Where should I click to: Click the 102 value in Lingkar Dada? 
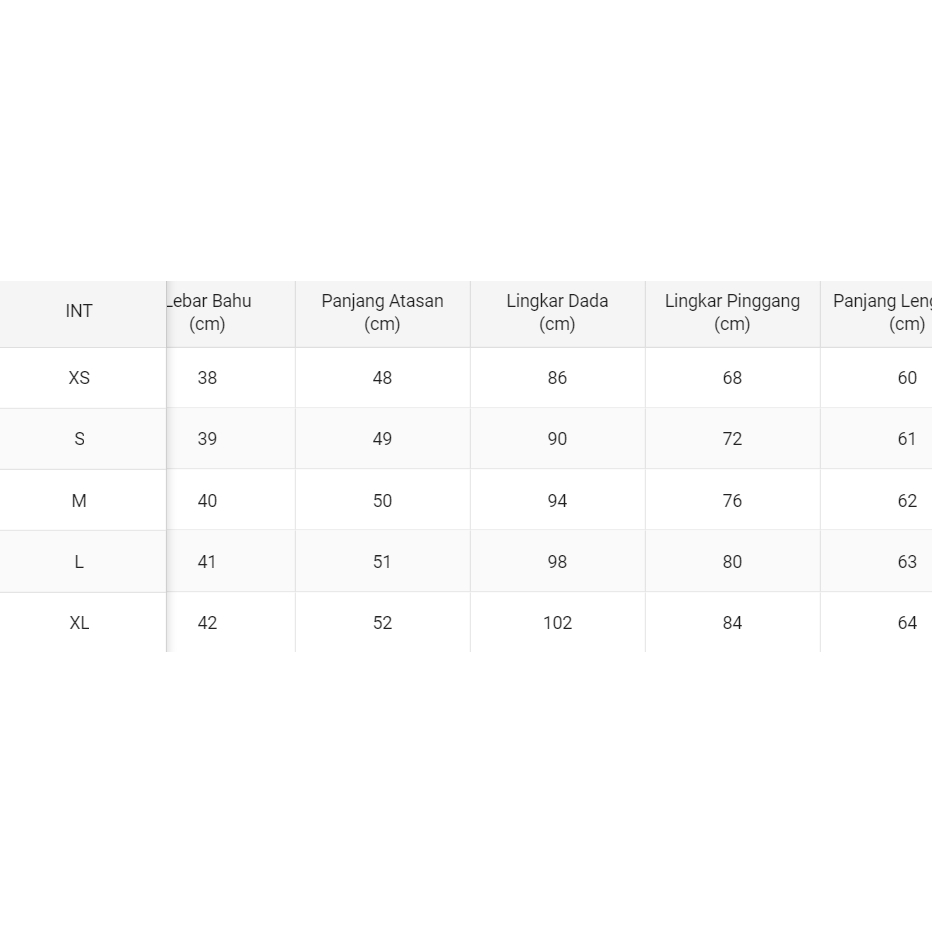pos(557,623)
